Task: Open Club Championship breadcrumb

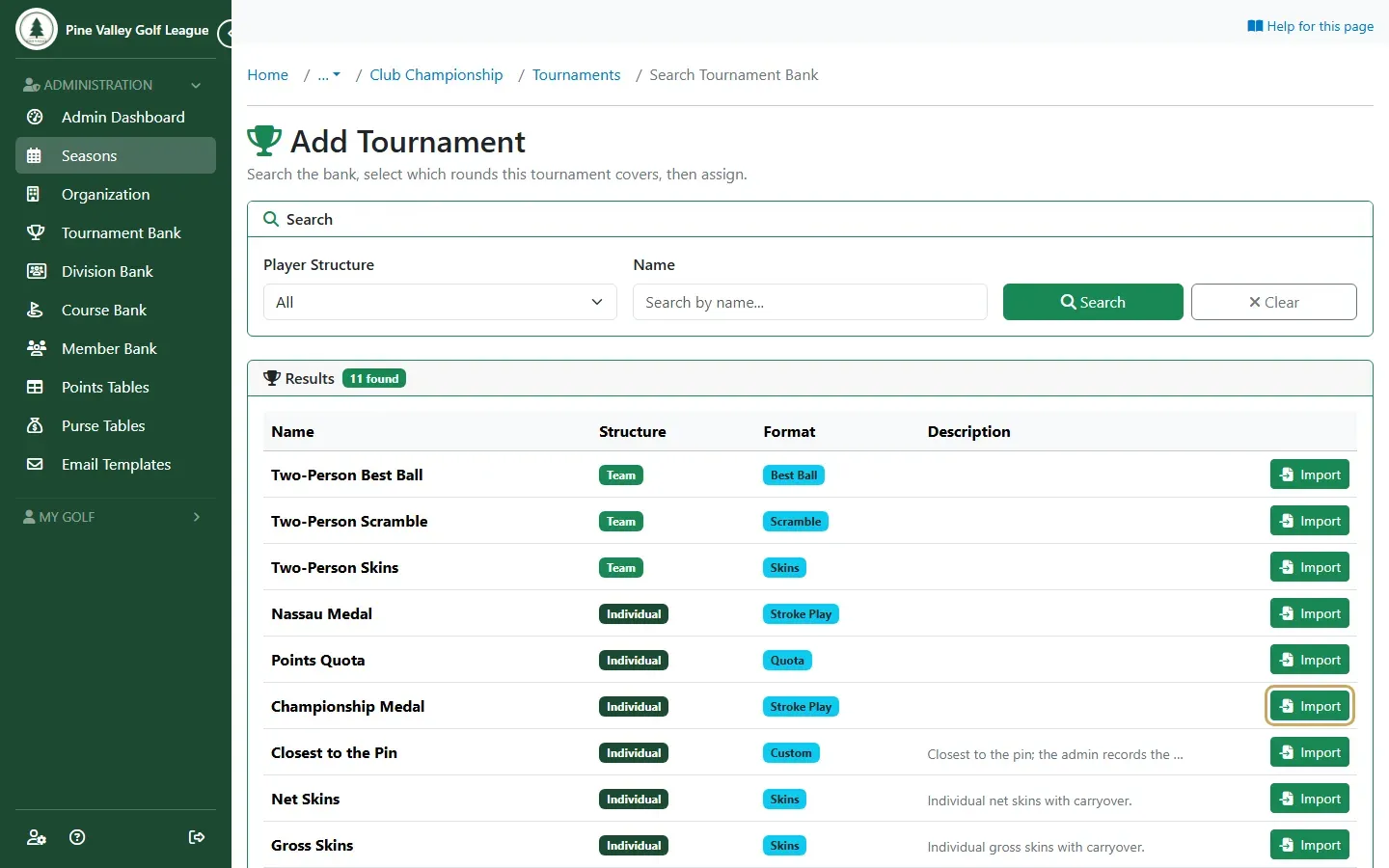Action: 436,75
